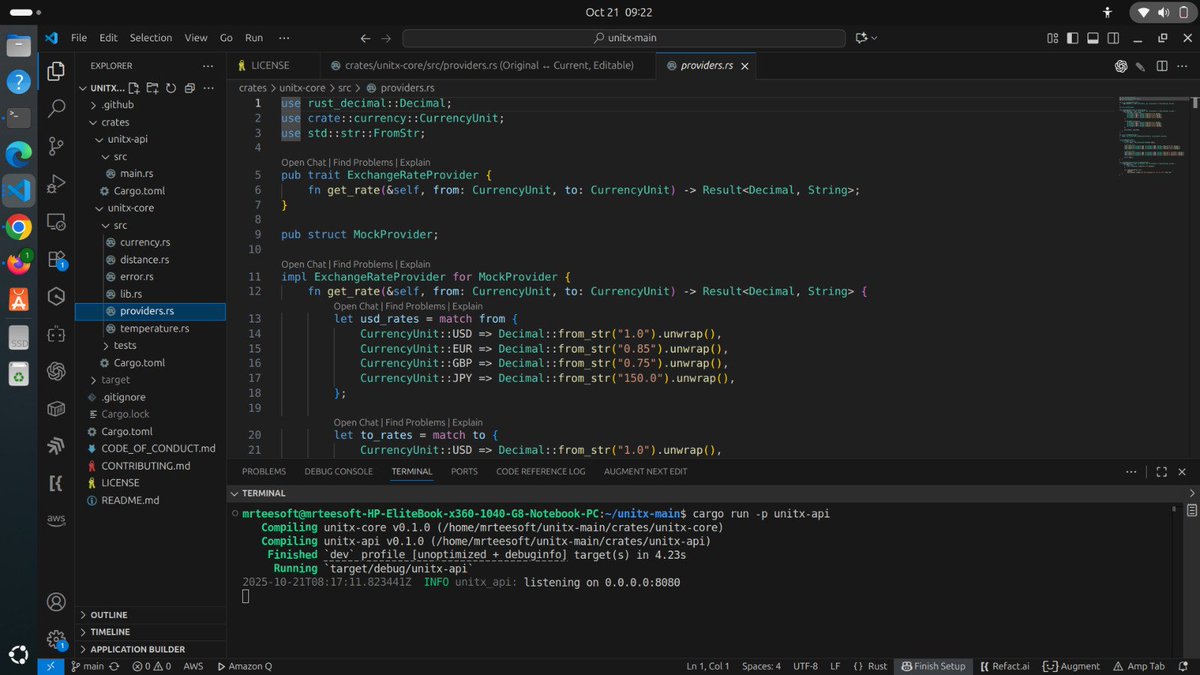
Task: Open main.rs in the file tree
Action: (x=137, y=174)
